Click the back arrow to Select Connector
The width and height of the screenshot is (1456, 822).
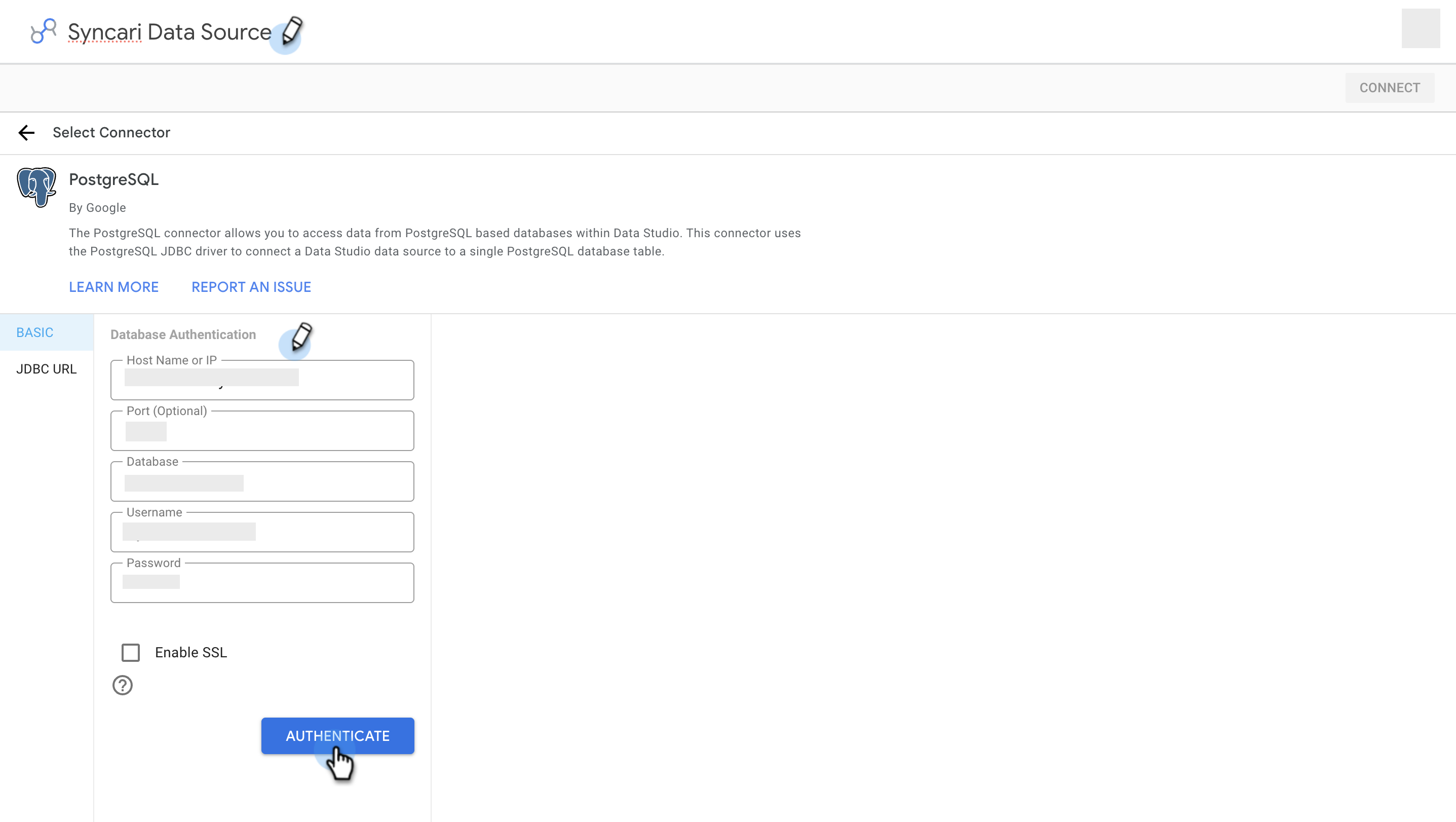coord(26,133)
